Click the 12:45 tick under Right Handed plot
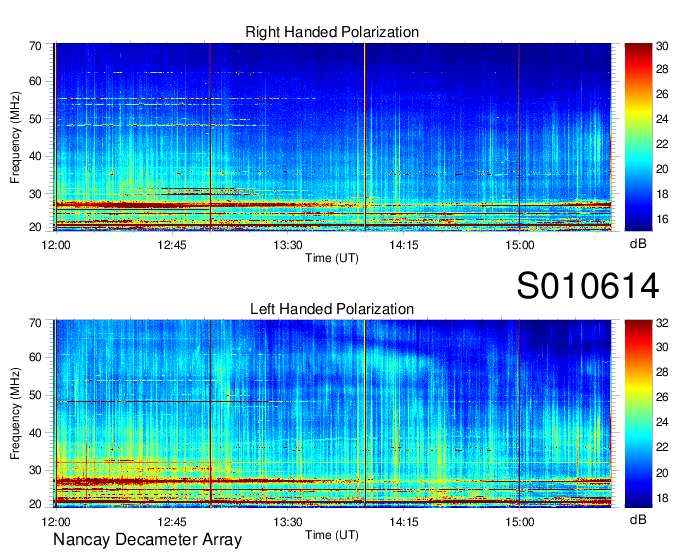This screenshot has height=552, width=680. (x=172, y=245)
